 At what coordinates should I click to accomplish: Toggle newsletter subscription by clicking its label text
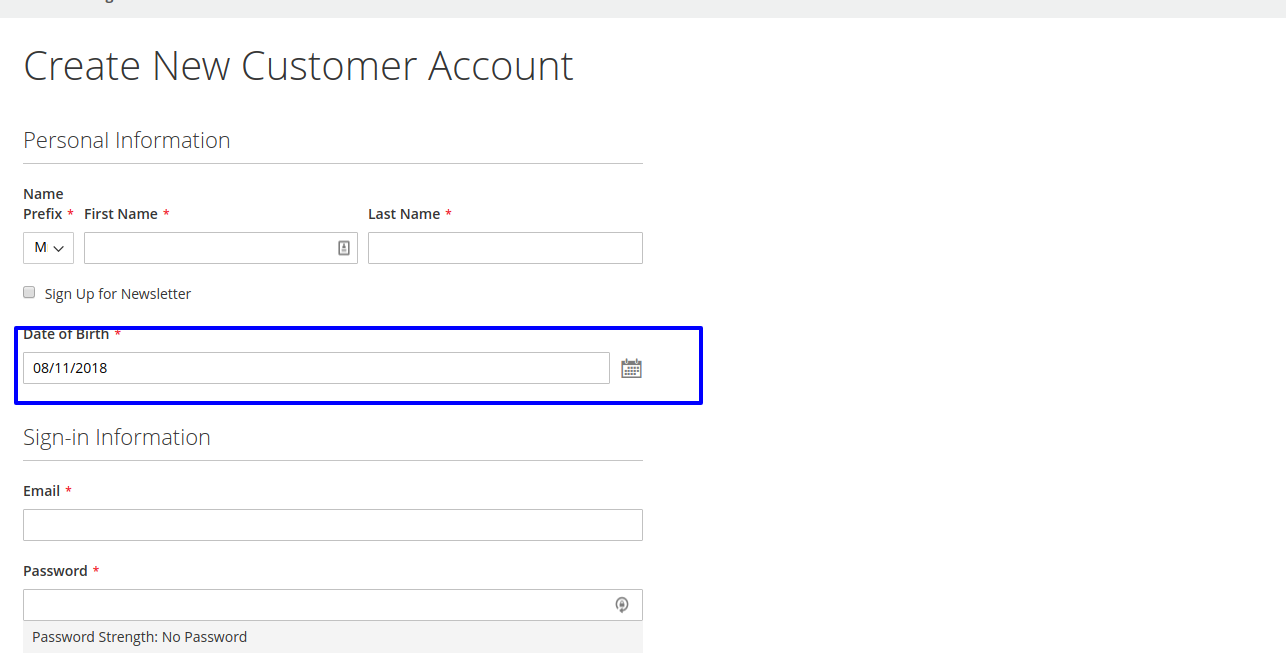(x=118, y=293)
